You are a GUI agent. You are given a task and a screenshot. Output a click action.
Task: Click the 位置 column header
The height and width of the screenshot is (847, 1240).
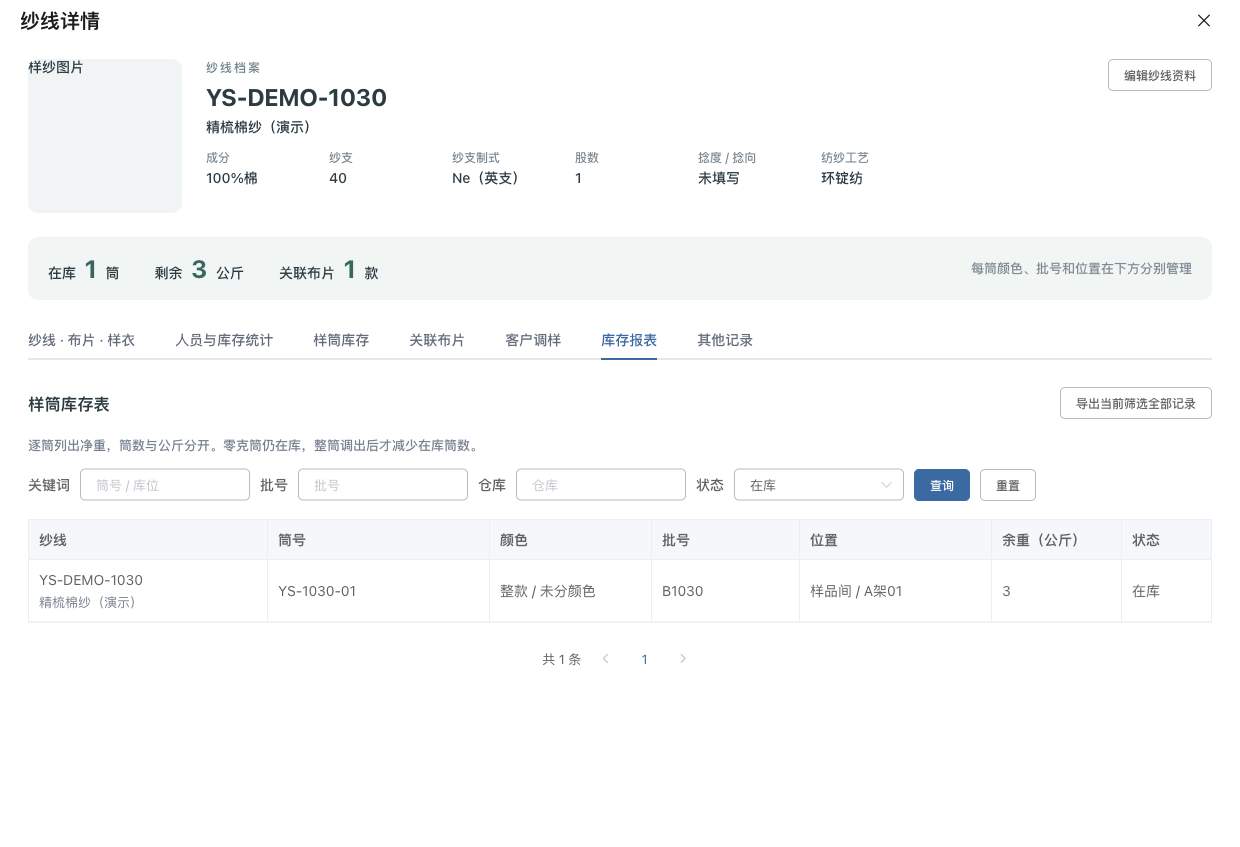896,540
